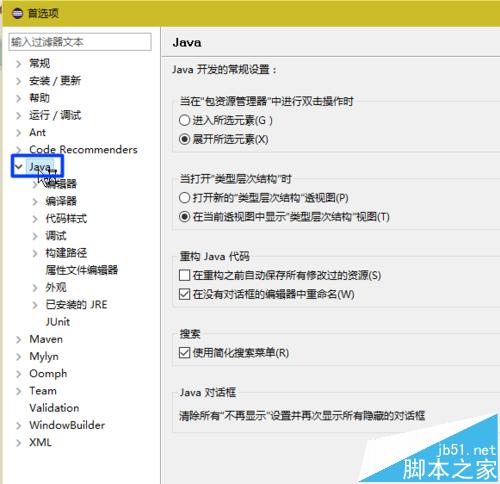
Task: Choose 在当前透视图中显示类型层次结构视图(T) radio
Action: [x=184, y=217]
